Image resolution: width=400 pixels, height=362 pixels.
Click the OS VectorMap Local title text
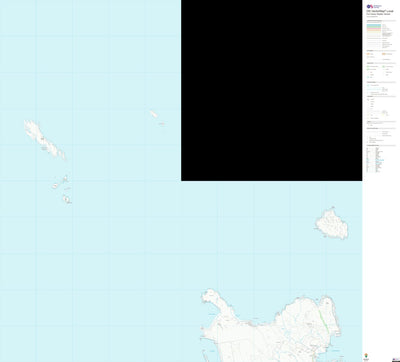tap(379, 11)
